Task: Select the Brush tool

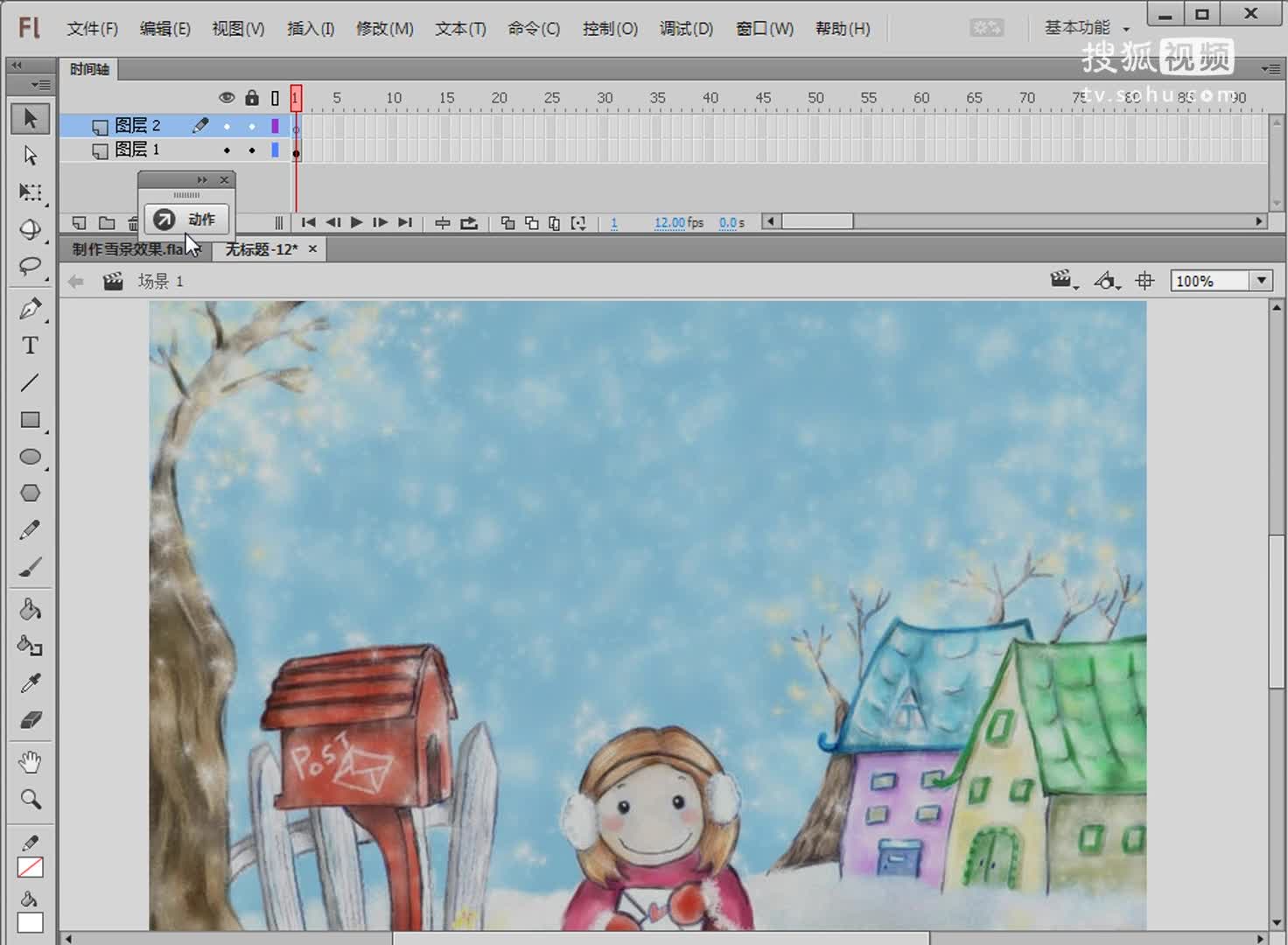Action: point(30,567)
